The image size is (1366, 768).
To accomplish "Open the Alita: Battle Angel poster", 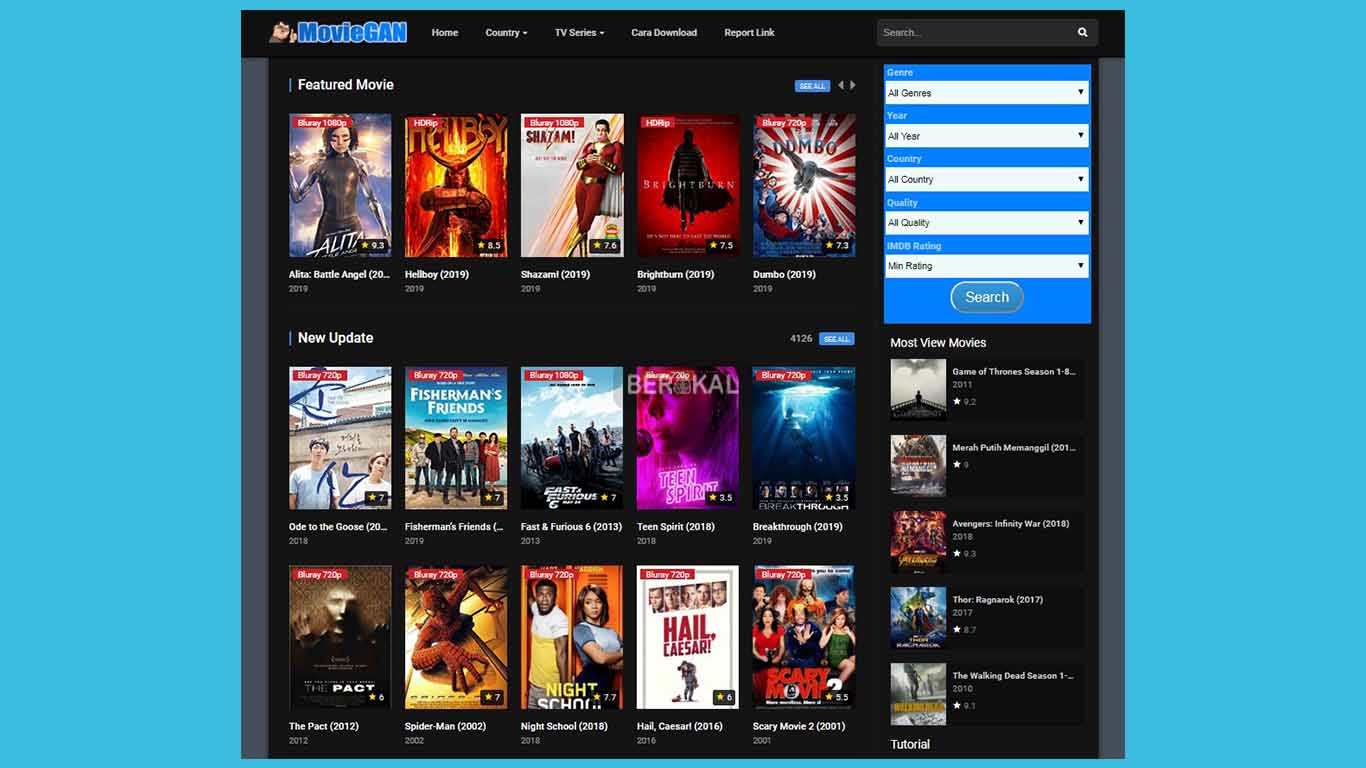I will (340, 185).
